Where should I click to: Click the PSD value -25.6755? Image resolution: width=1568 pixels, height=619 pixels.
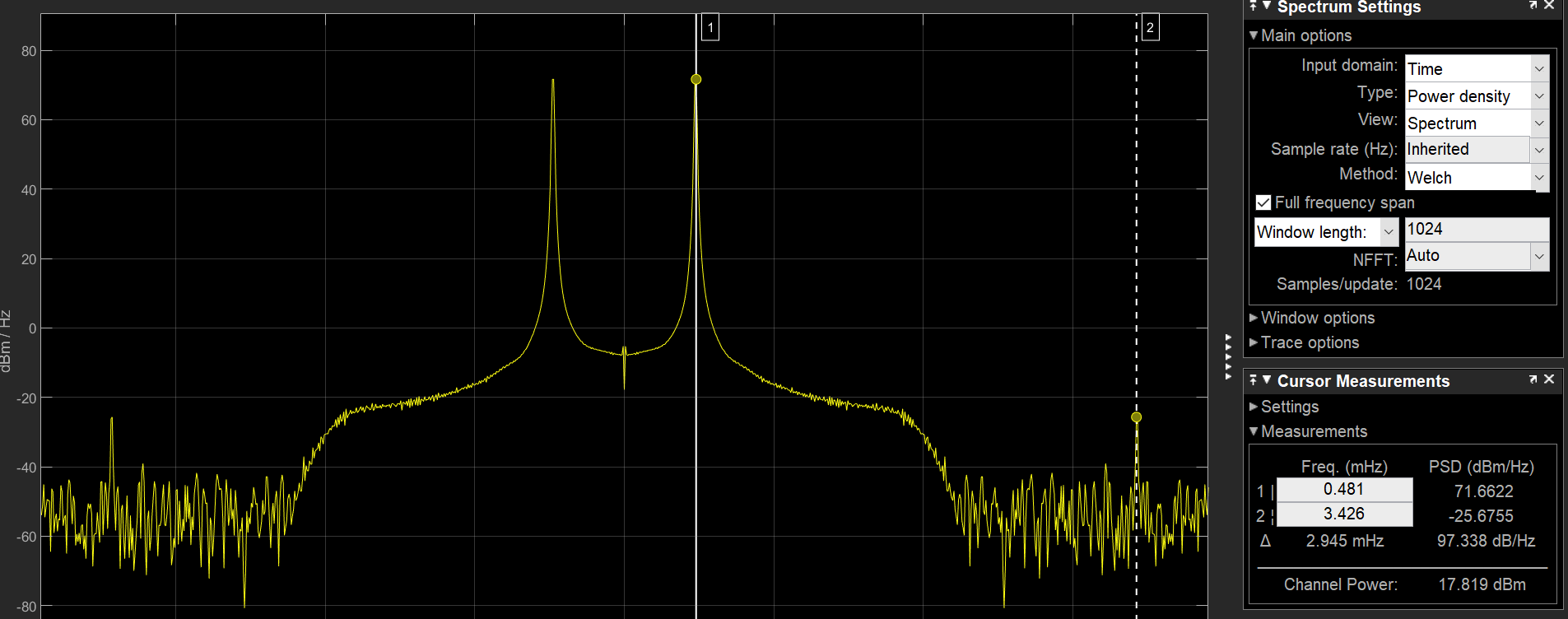[1481, 516]
